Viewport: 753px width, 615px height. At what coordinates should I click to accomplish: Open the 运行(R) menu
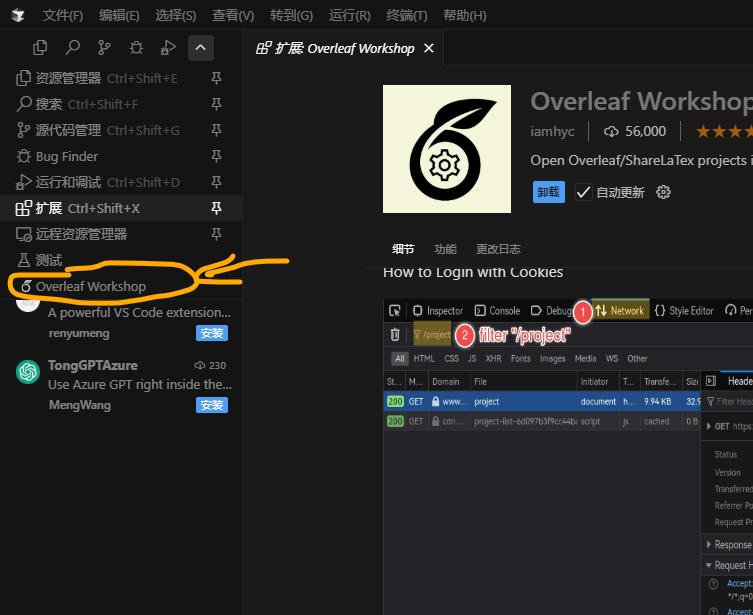point(350,15)
